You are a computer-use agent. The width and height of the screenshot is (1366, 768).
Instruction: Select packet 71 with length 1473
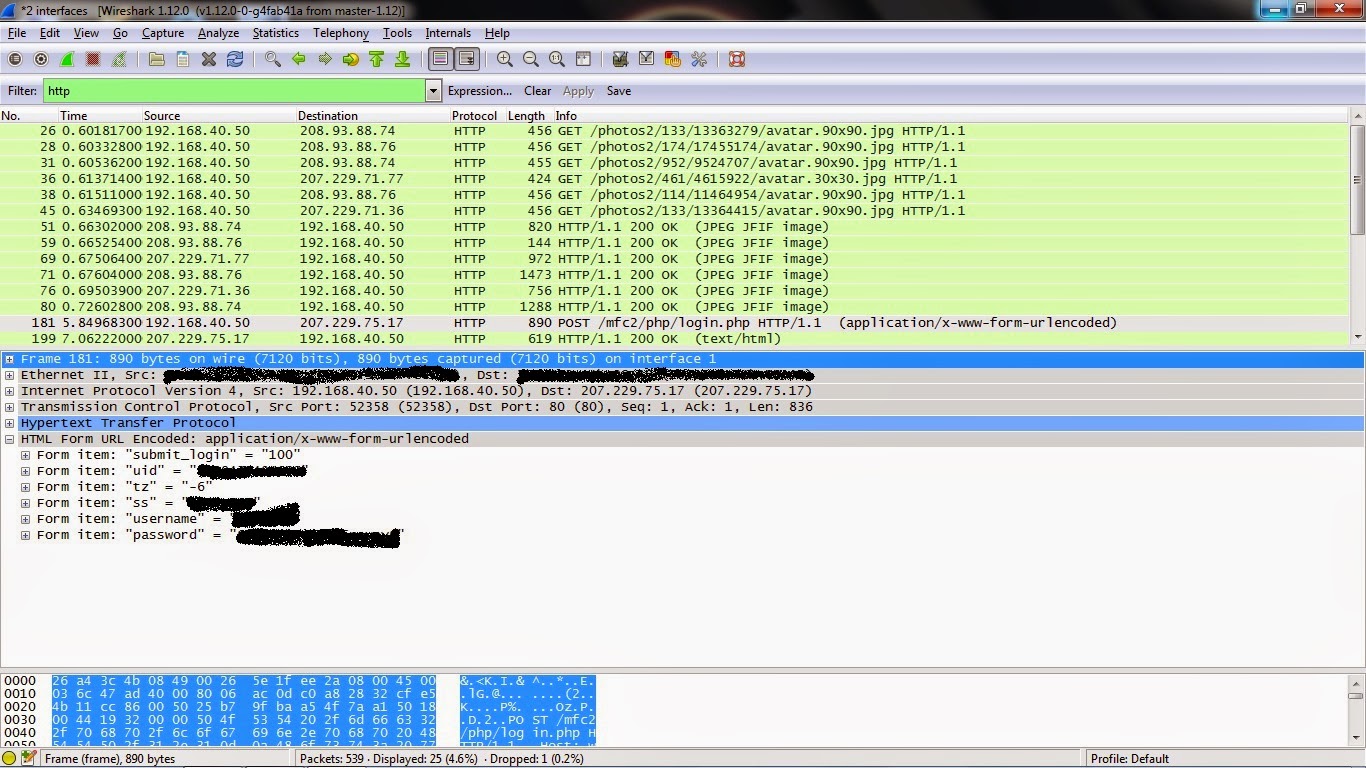pos(675,275)
